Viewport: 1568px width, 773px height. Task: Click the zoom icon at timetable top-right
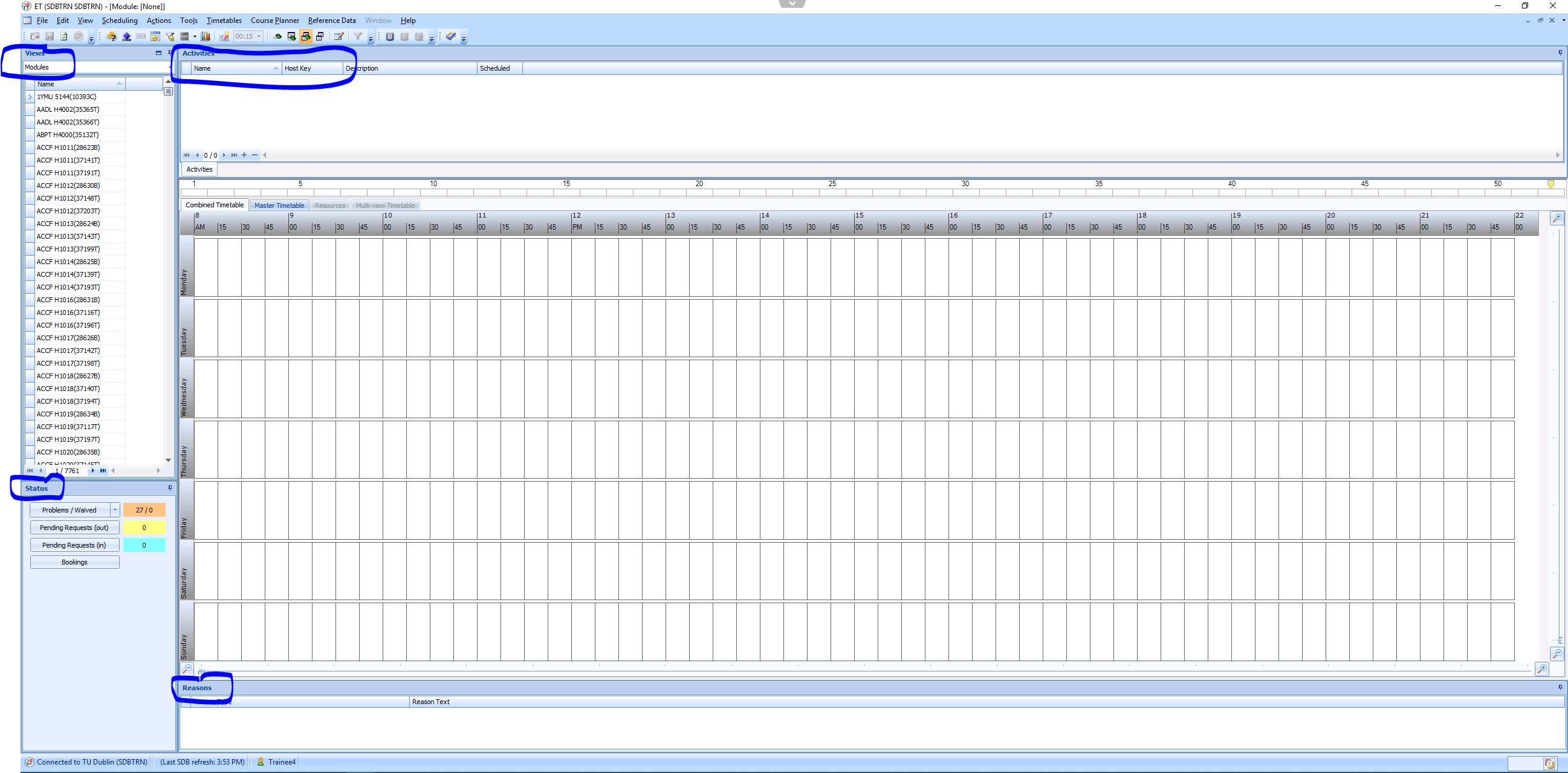tap(1557, 218)
